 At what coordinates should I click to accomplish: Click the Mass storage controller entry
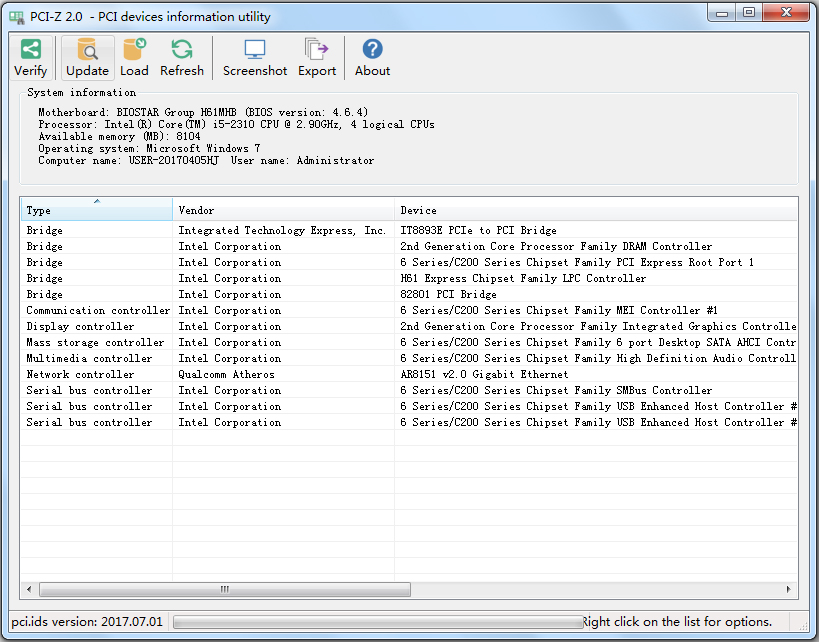coord(95,343)
